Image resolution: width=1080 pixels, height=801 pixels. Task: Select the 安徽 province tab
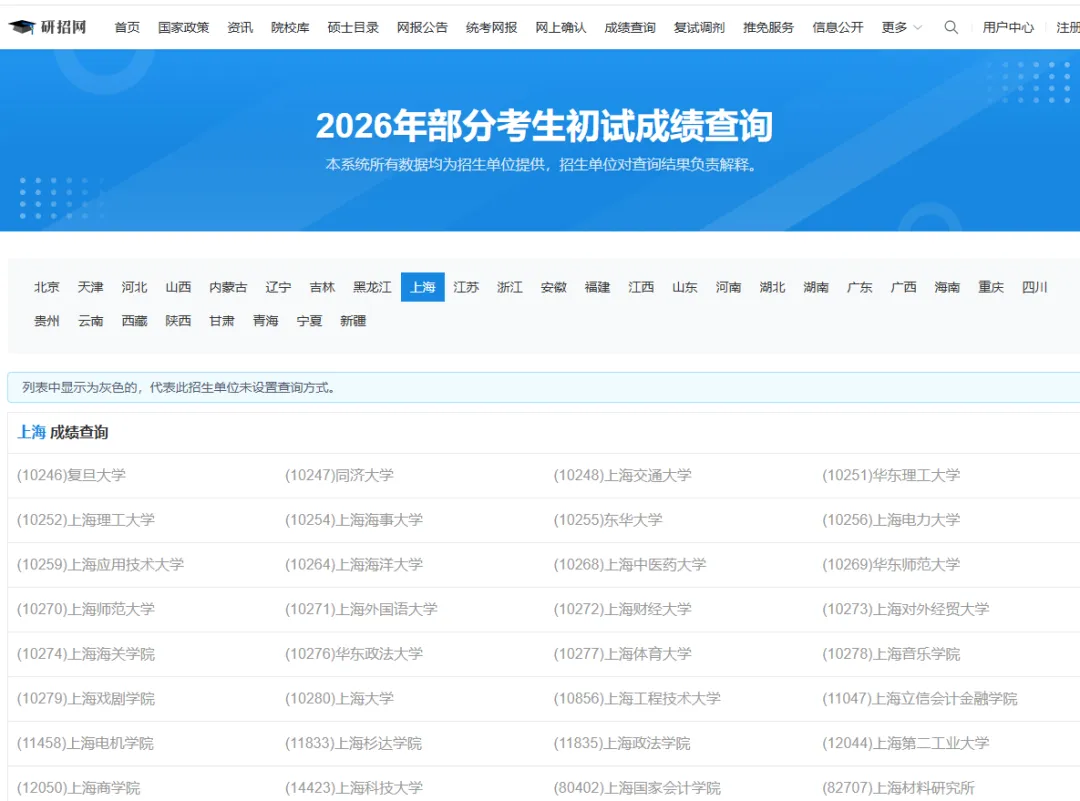554,287
